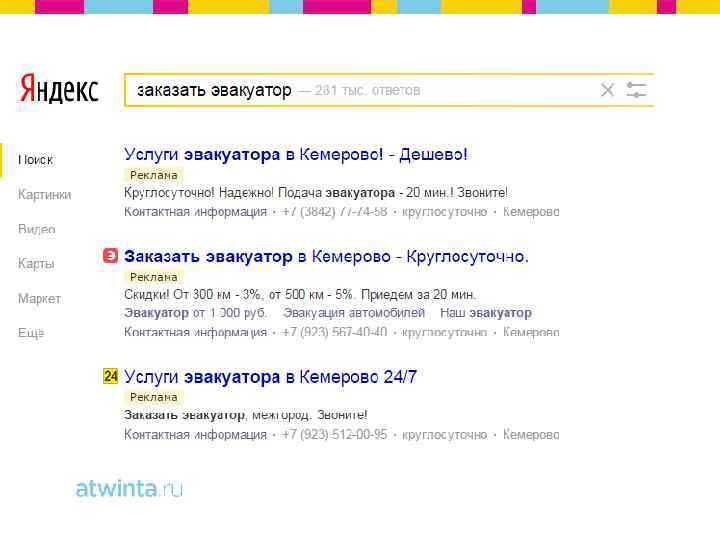Click the text Скидки! От 300 км - 3%
720x540 pixels.
(193, 294)
